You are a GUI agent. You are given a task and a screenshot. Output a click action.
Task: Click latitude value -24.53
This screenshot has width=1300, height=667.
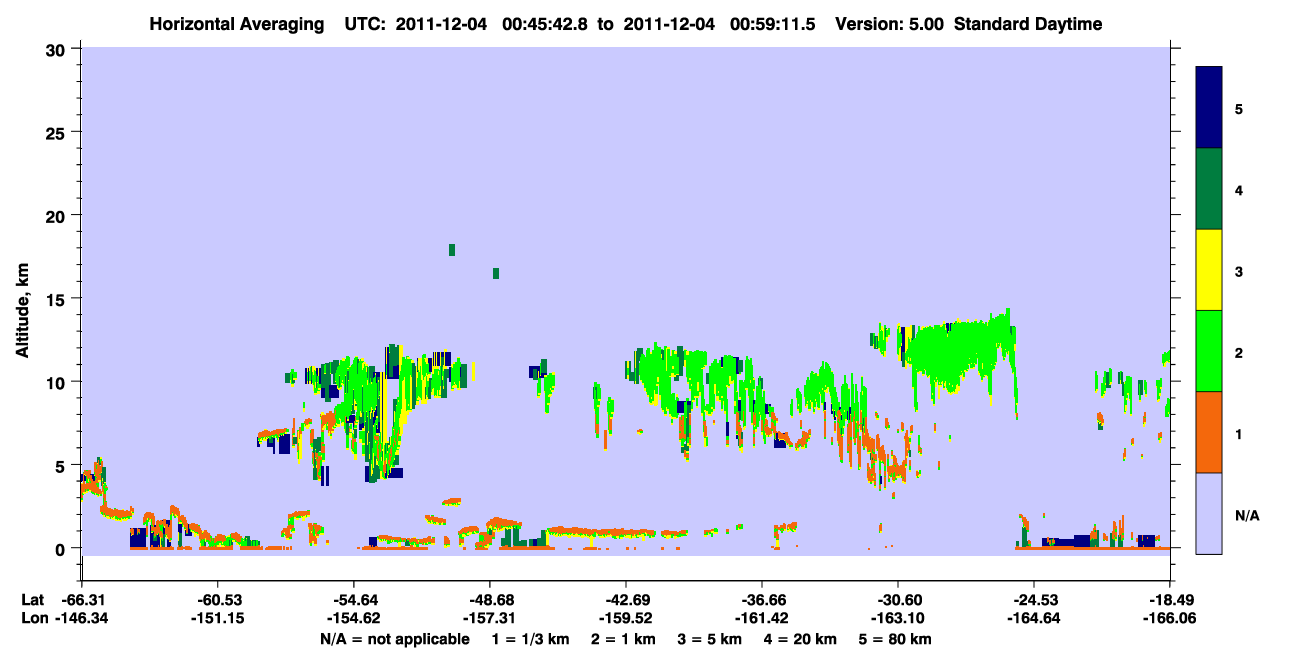point(1034,600)
